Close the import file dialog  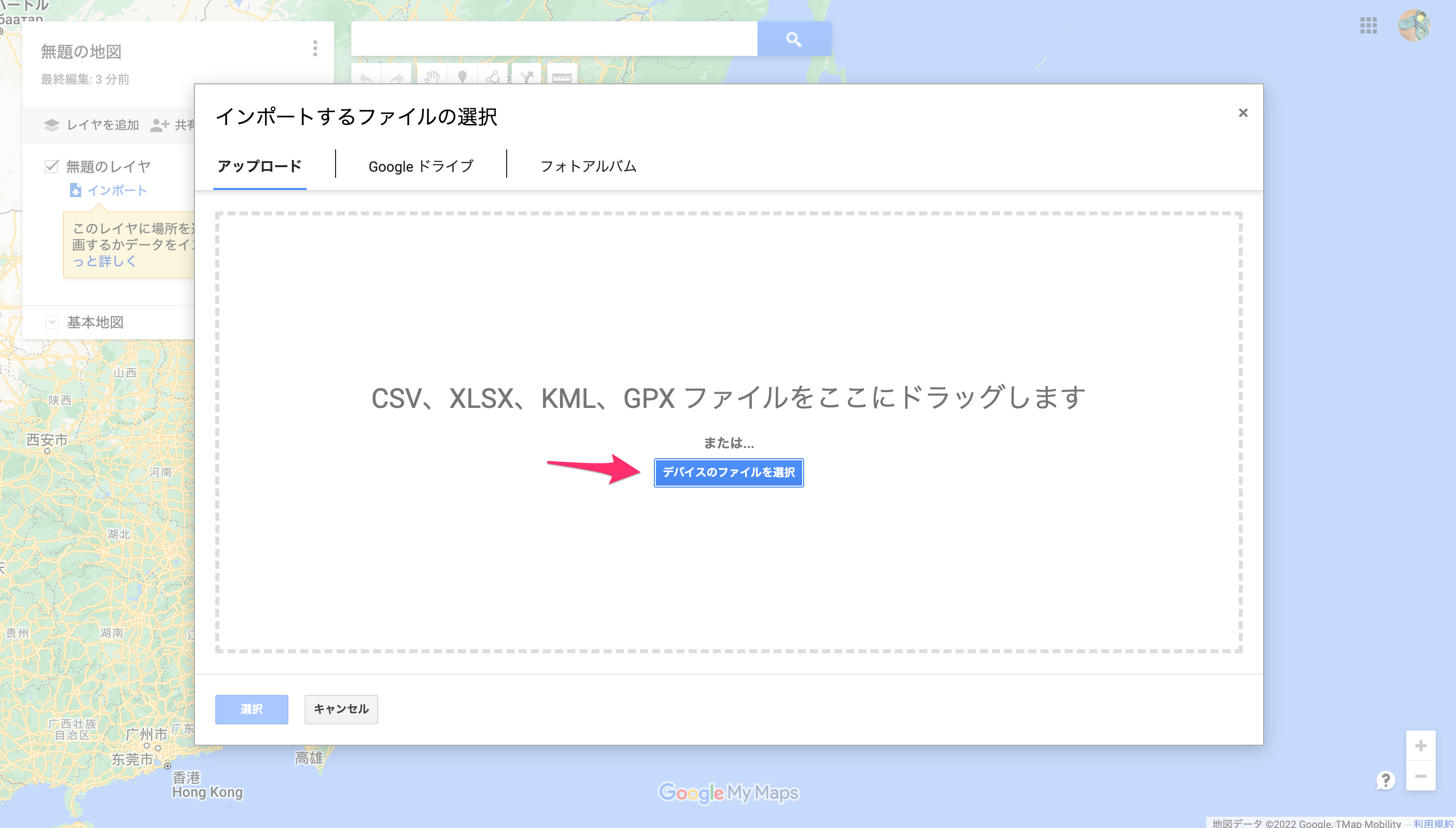1243,113
